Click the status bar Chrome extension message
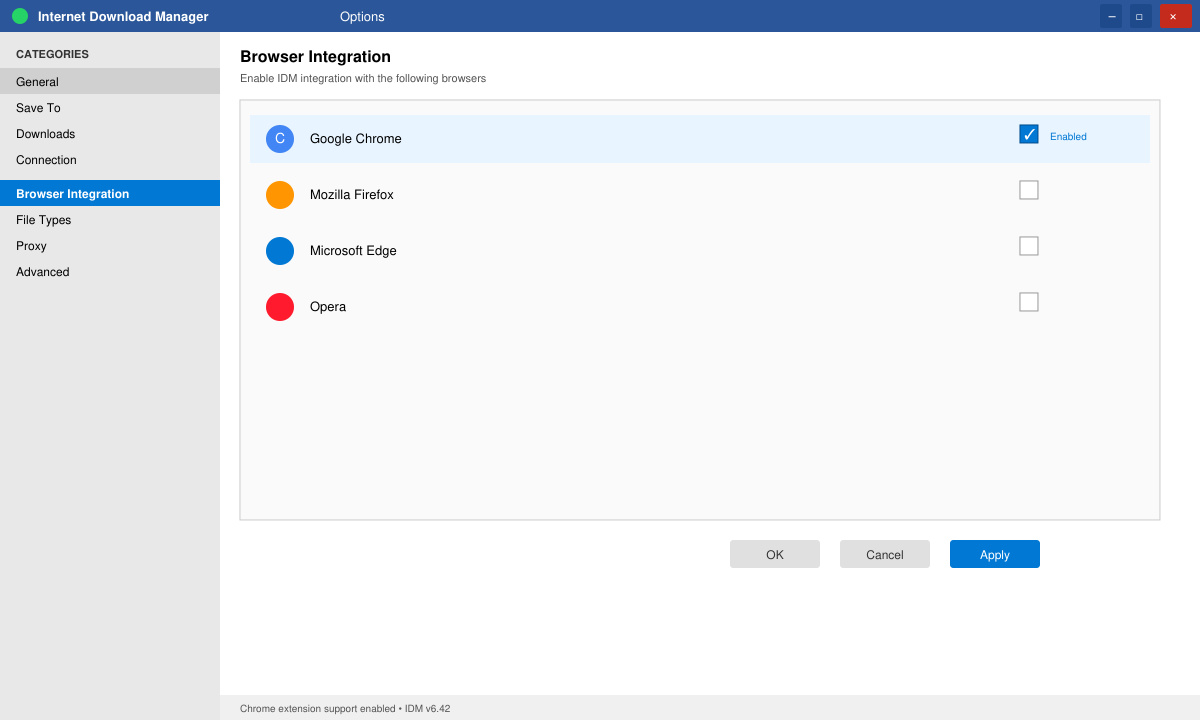The height and width of the screenshot is (720, 1200). 345,708
